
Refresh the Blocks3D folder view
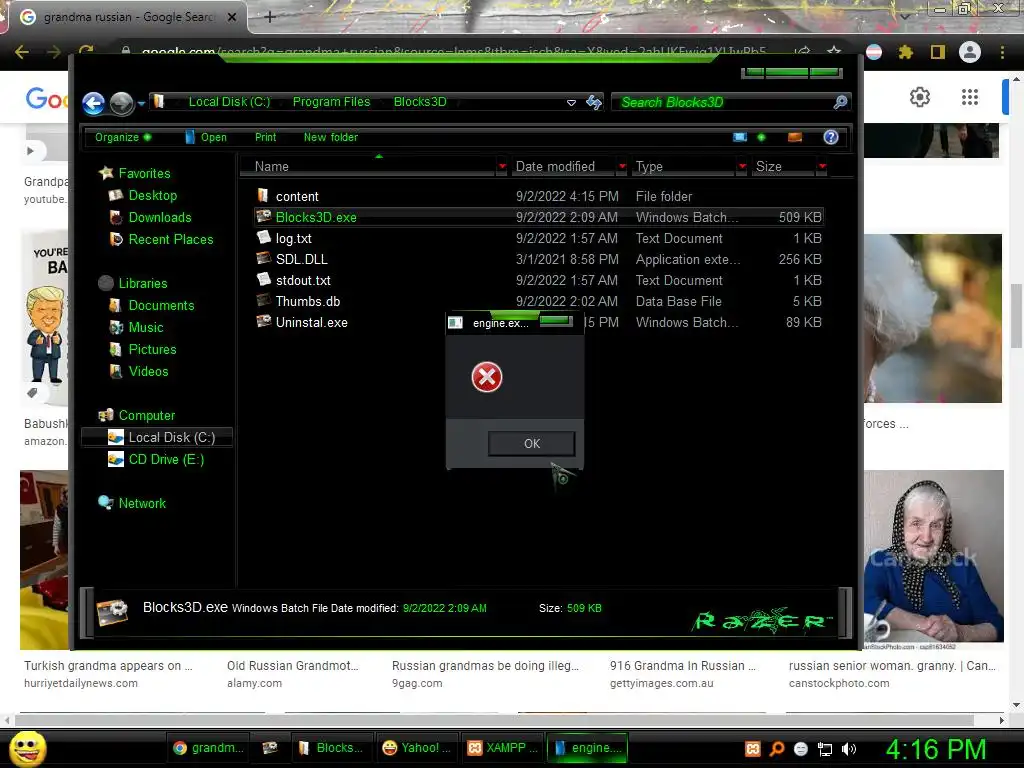tap(594, 102)
